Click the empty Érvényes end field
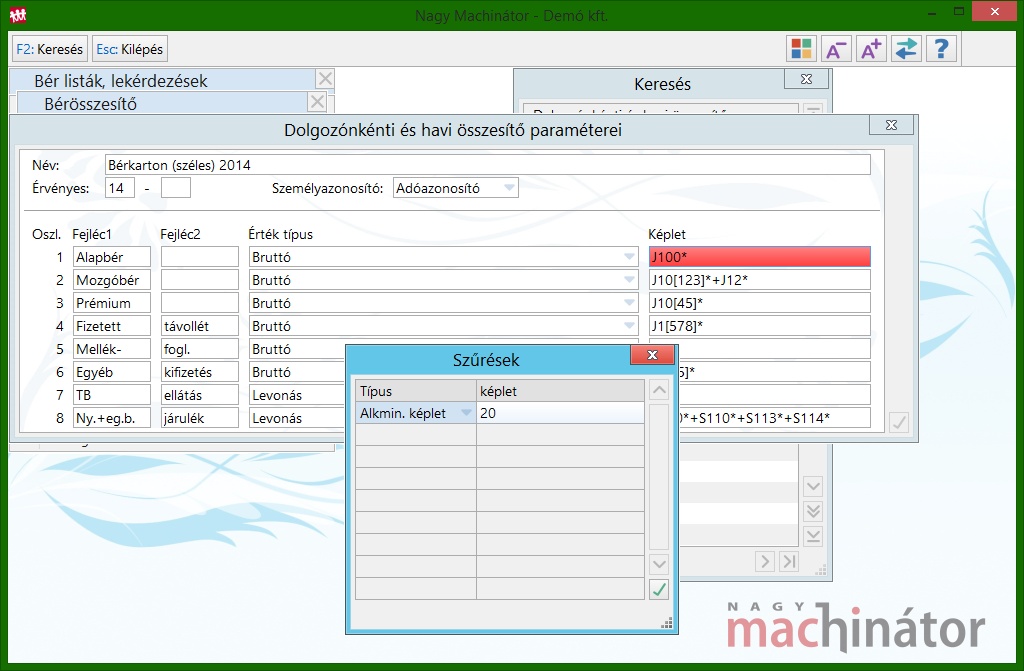1024x671 pixels. (x=176, y=188)
